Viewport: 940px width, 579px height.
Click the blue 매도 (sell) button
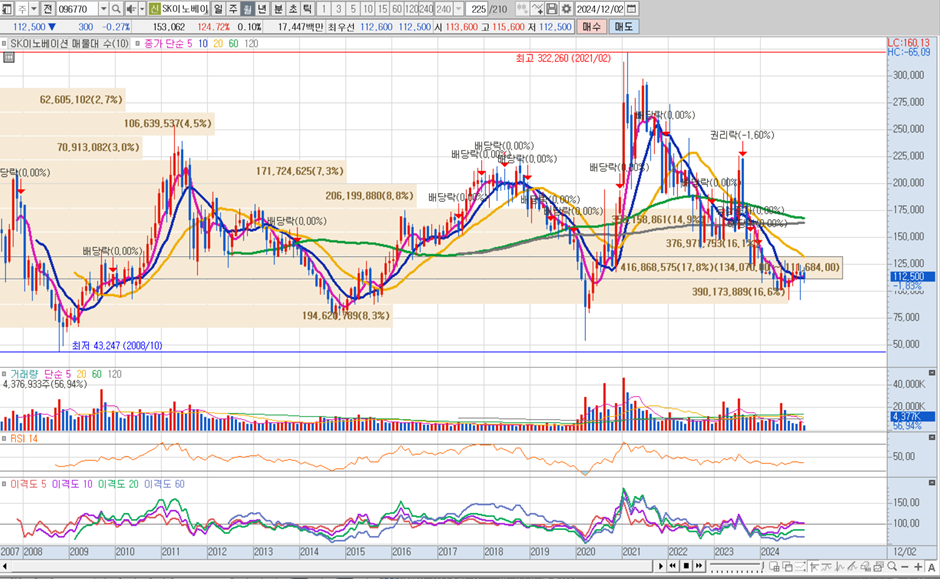(x=624, y=26)
